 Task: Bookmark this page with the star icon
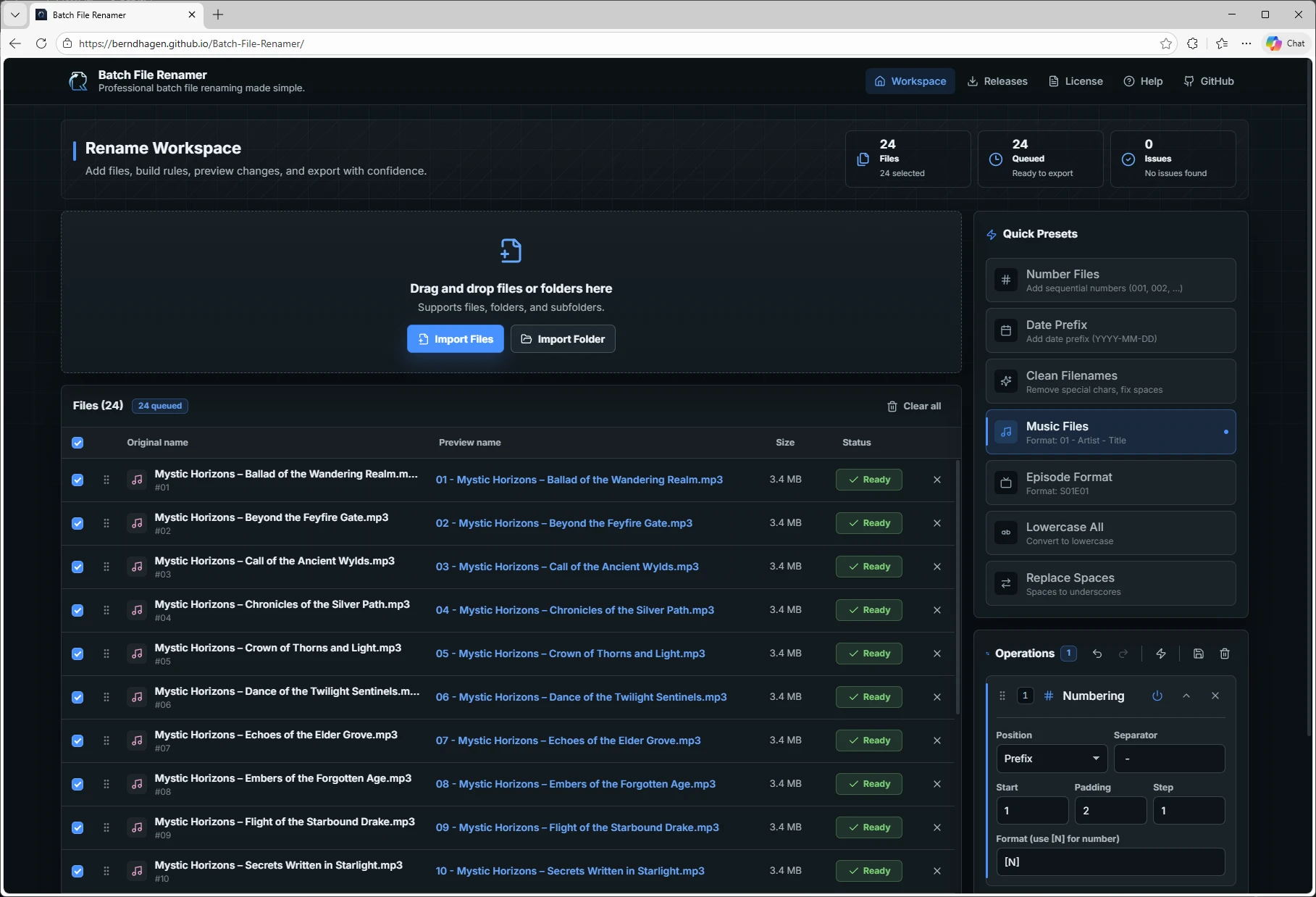click(1165, 43)
